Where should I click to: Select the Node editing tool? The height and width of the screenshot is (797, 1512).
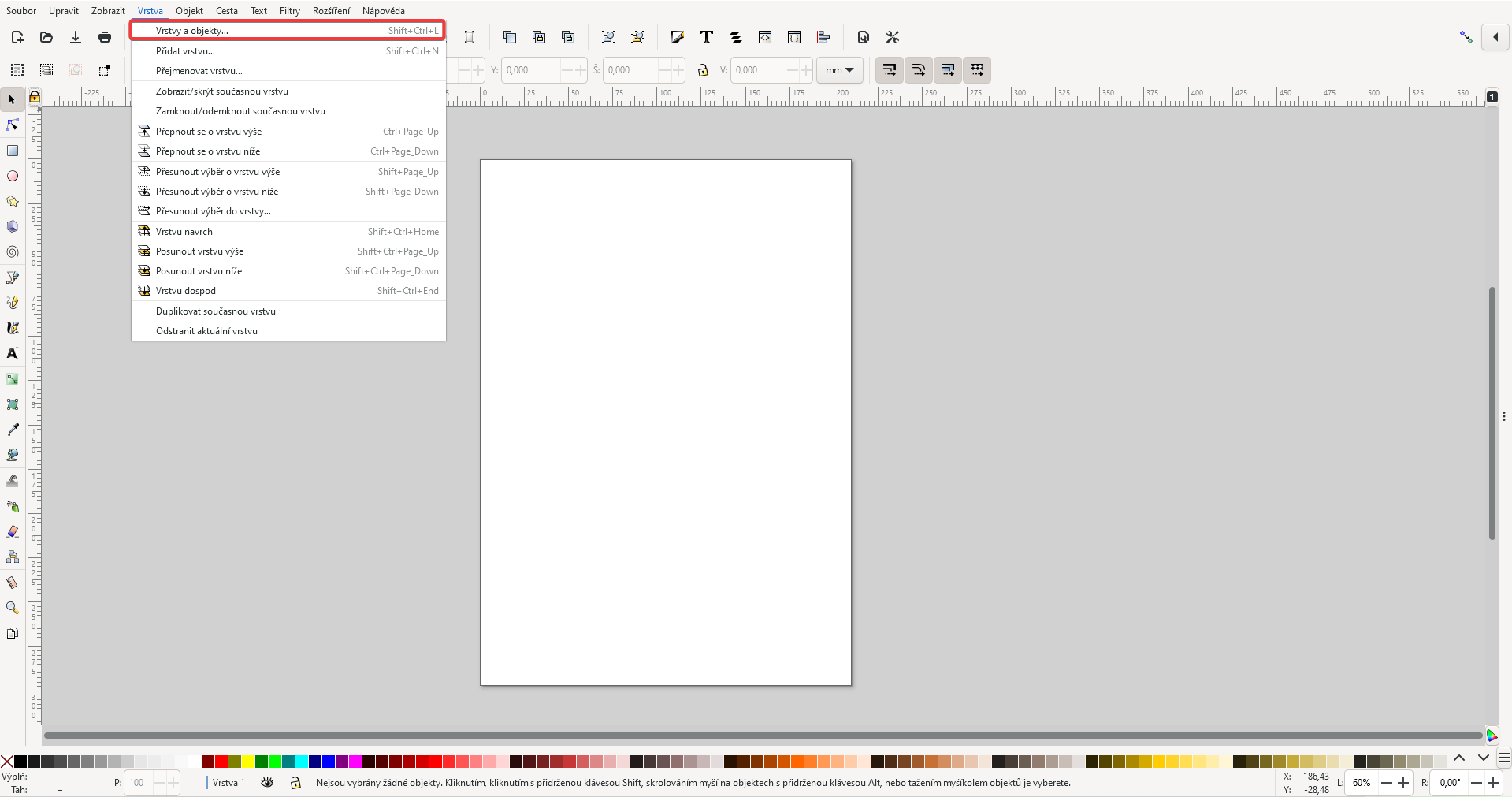coord(13,125)
